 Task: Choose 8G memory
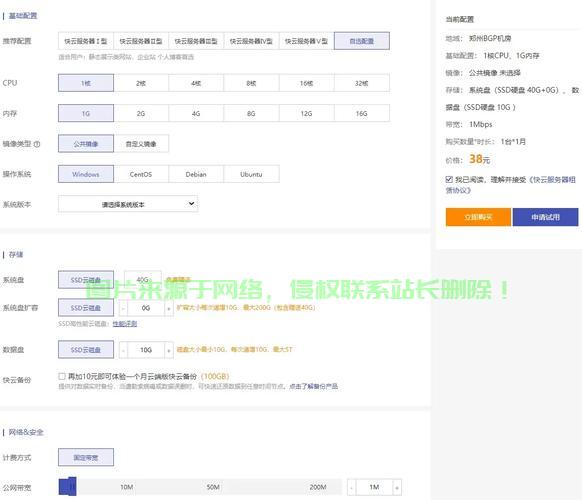point(251,113)
